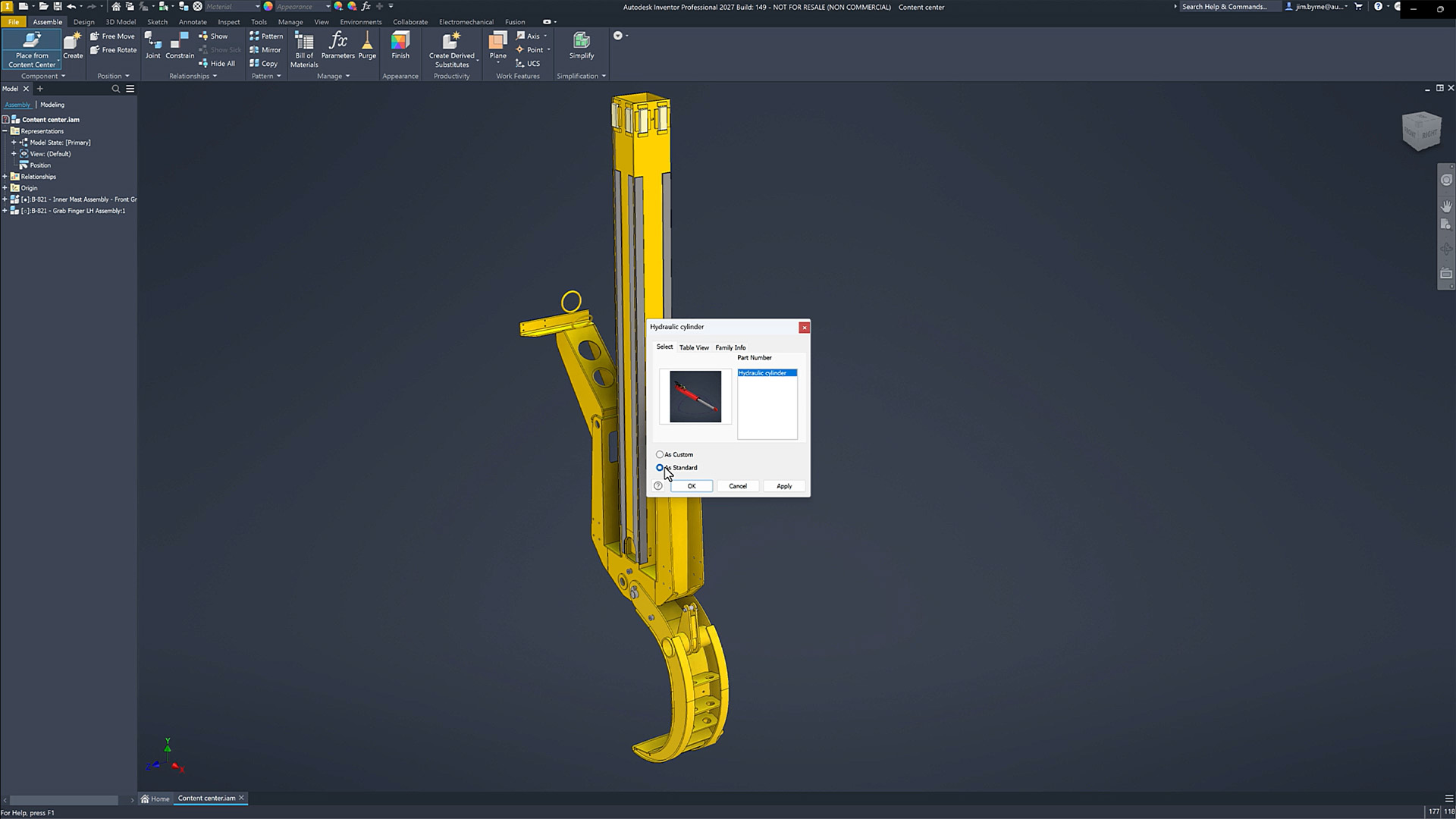Select the Joint tool
Image resolution: width=1456 pixels, height=819 pixels.
(x=153, y=45)
